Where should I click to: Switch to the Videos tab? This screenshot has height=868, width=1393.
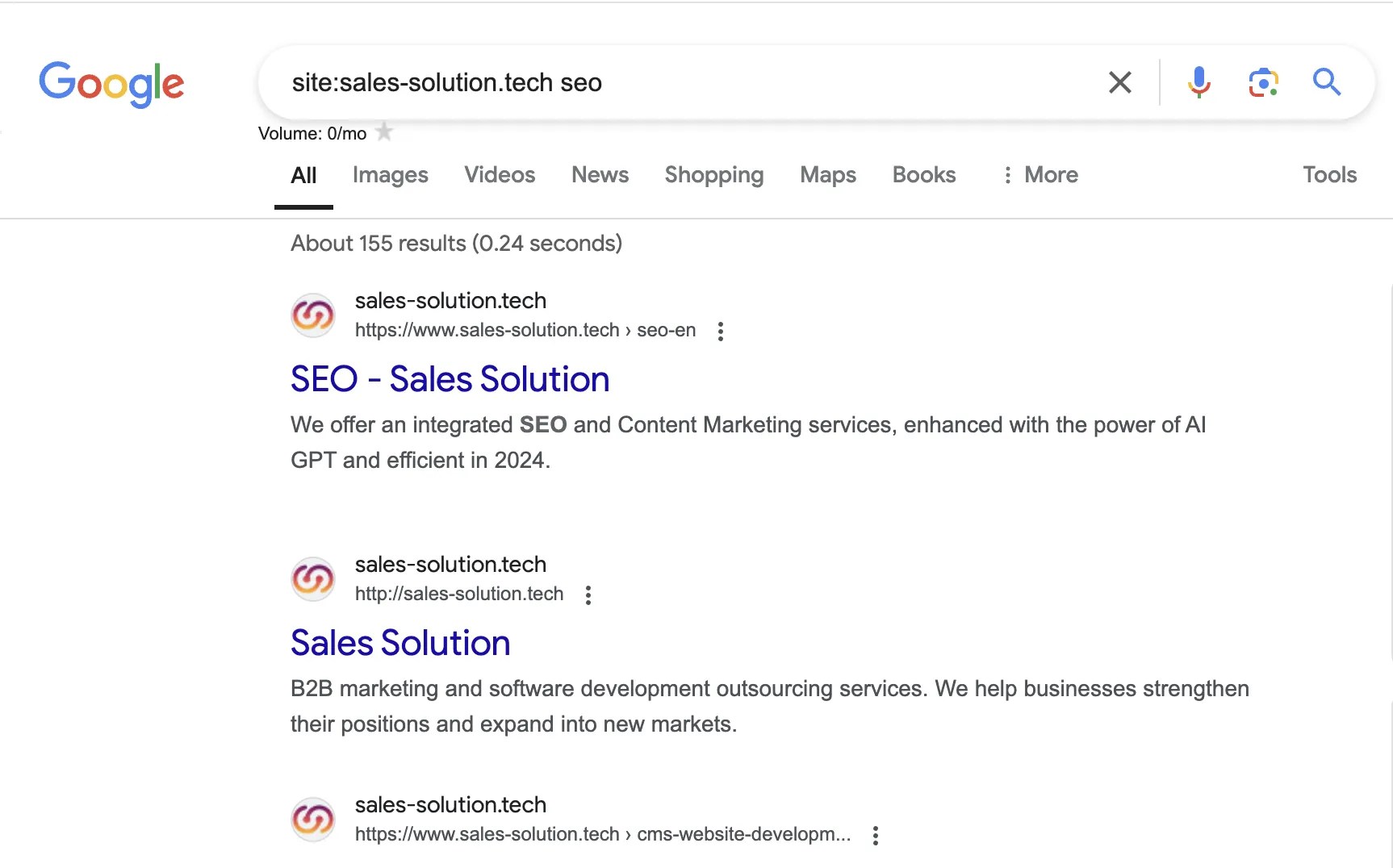click(500, 175)
